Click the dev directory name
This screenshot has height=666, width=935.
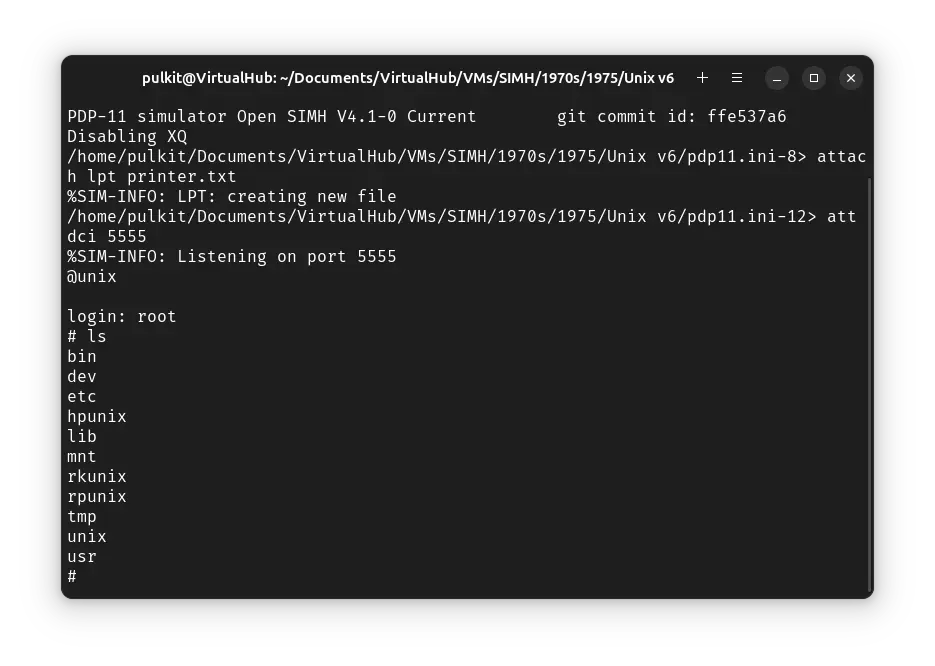pos(81,376)
